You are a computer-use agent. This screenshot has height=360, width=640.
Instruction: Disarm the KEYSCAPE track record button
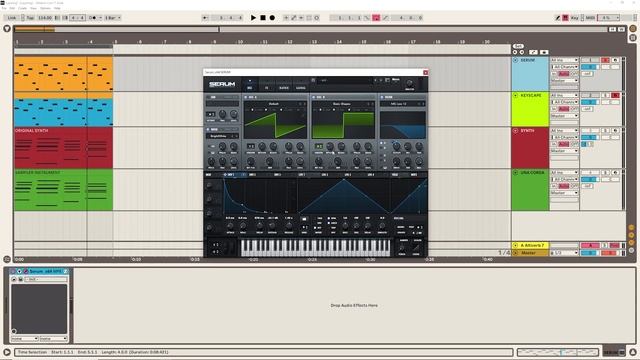pos(616,95)
